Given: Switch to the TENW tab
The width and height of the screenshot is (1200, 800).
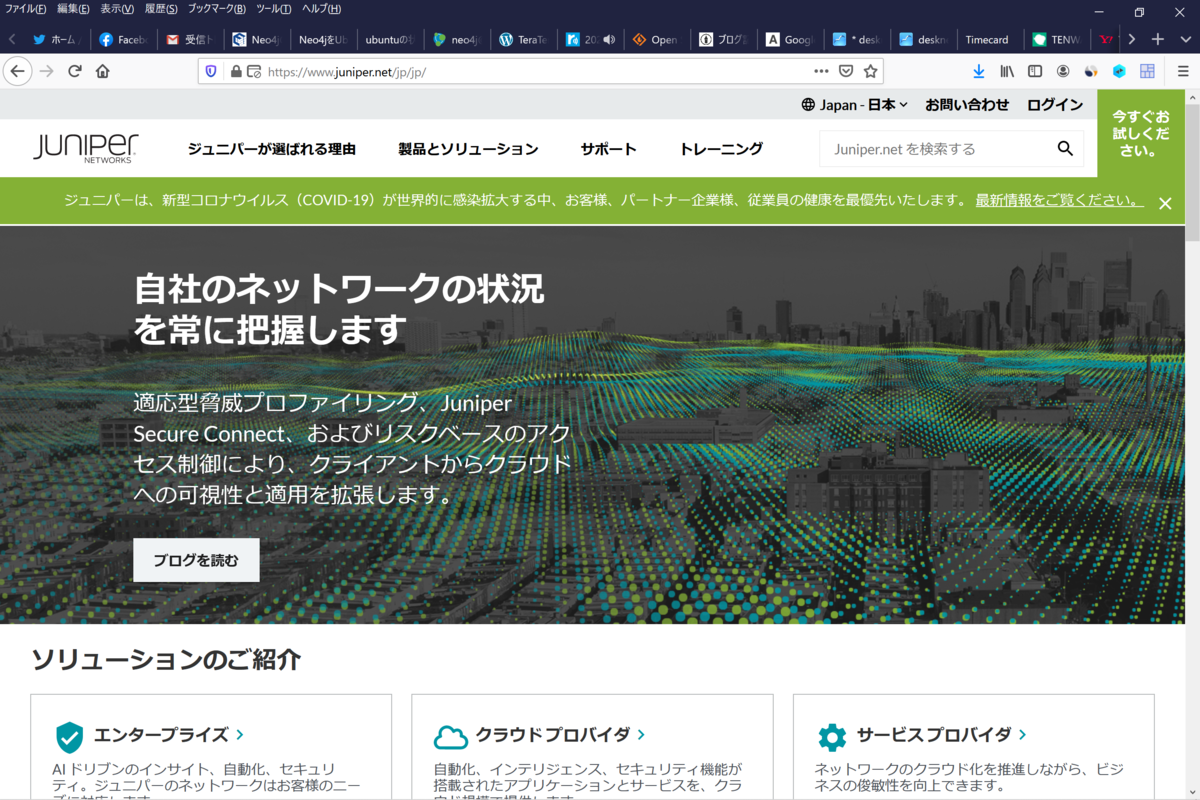Looking at the screenshot, I should click(x=1058, y=40).
